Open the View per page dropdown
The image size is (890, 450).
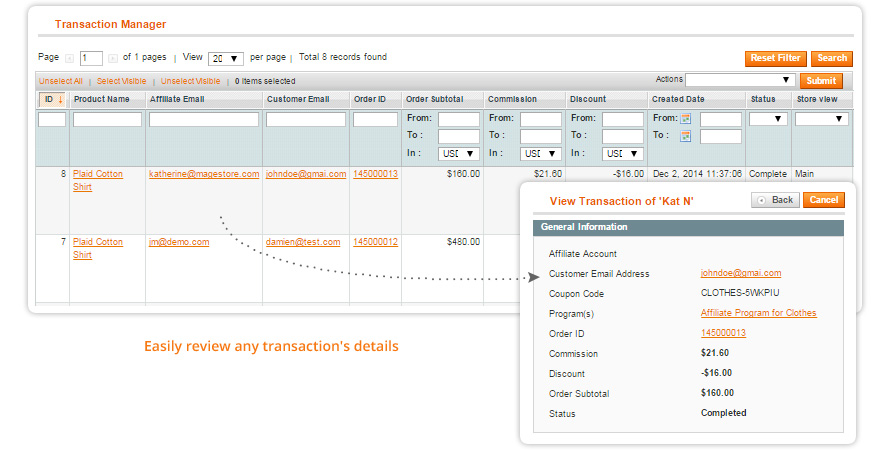226,58
